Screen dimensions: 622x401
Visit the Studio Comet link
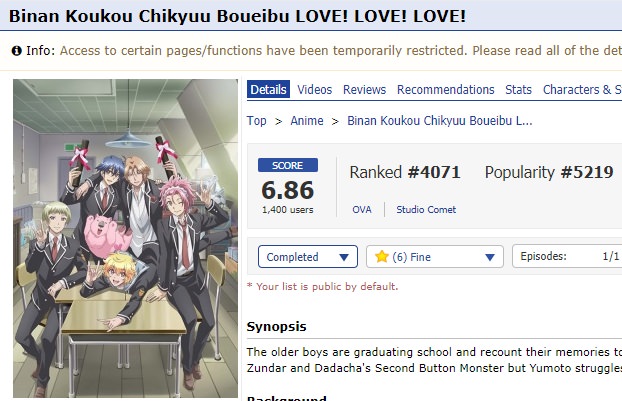[426, 209]
